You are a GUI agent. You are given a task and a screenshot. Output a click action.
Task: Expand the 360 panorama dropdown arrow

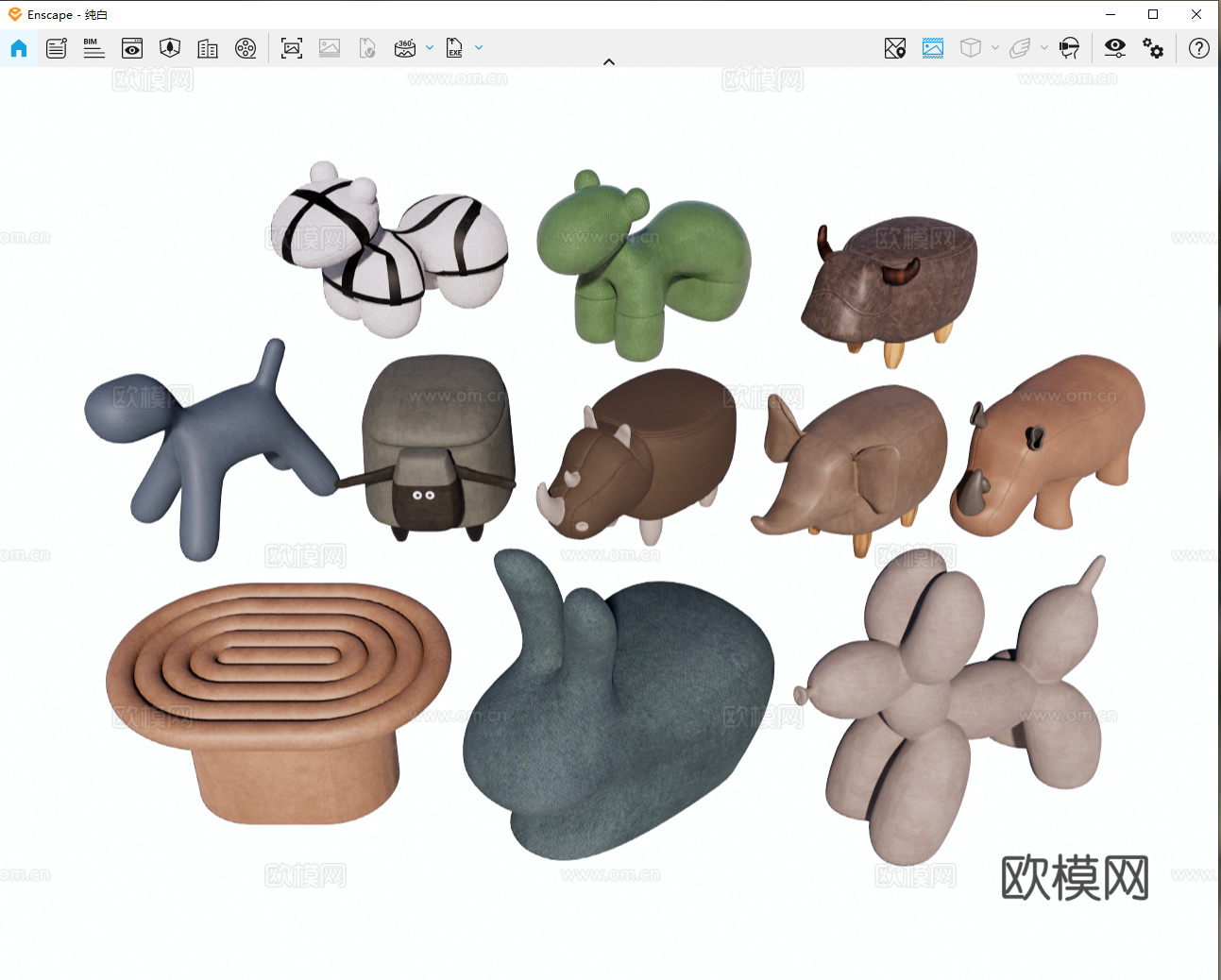(430, 47)
